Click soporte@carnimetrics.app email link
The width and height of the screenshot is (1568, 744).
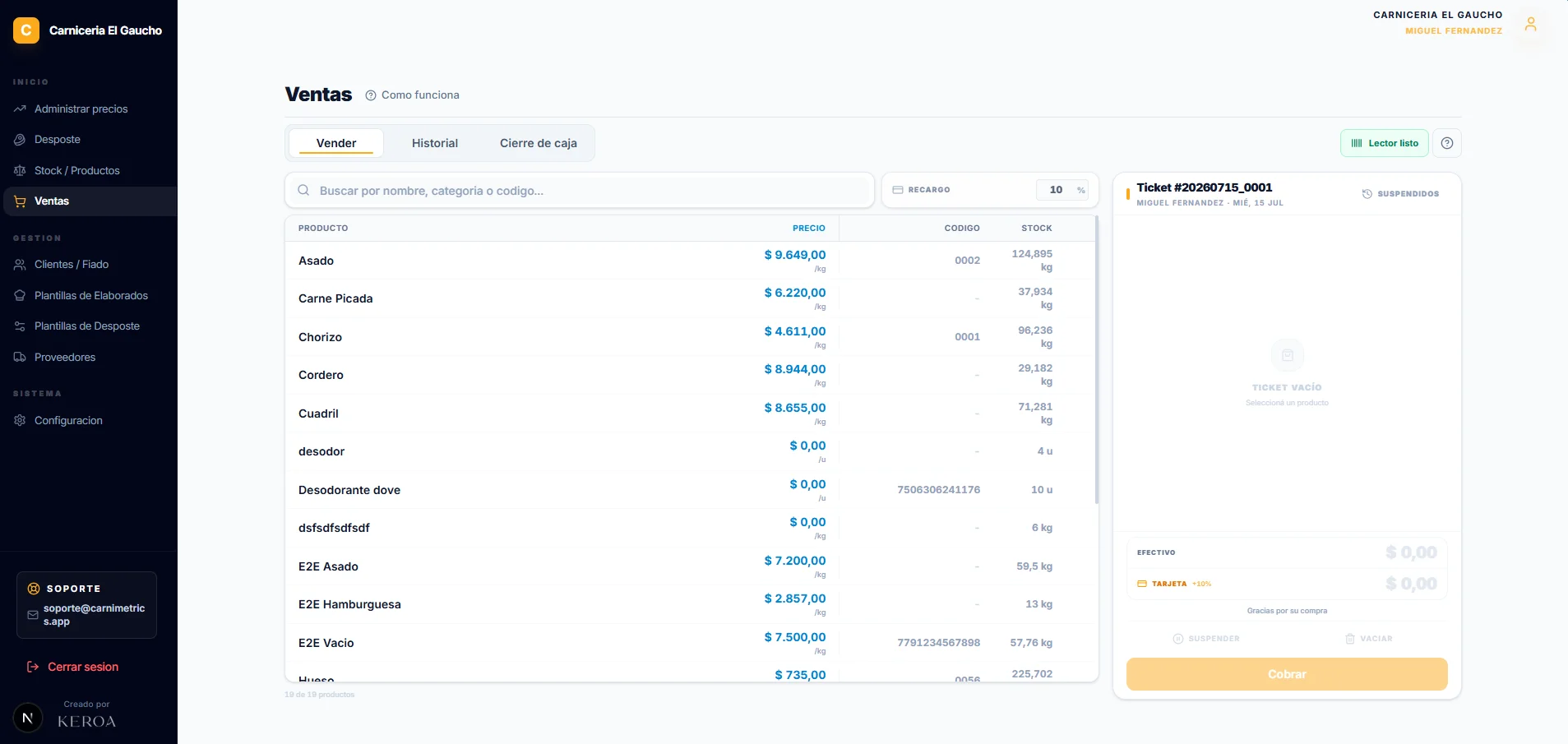pos(94,615)
